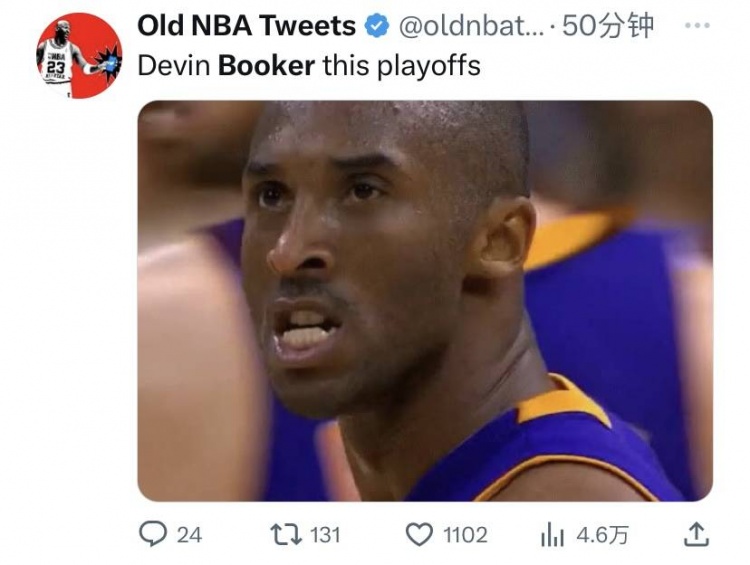Click the reply count 24
This screenshot has width=750, height=565.
coord(189,535)
